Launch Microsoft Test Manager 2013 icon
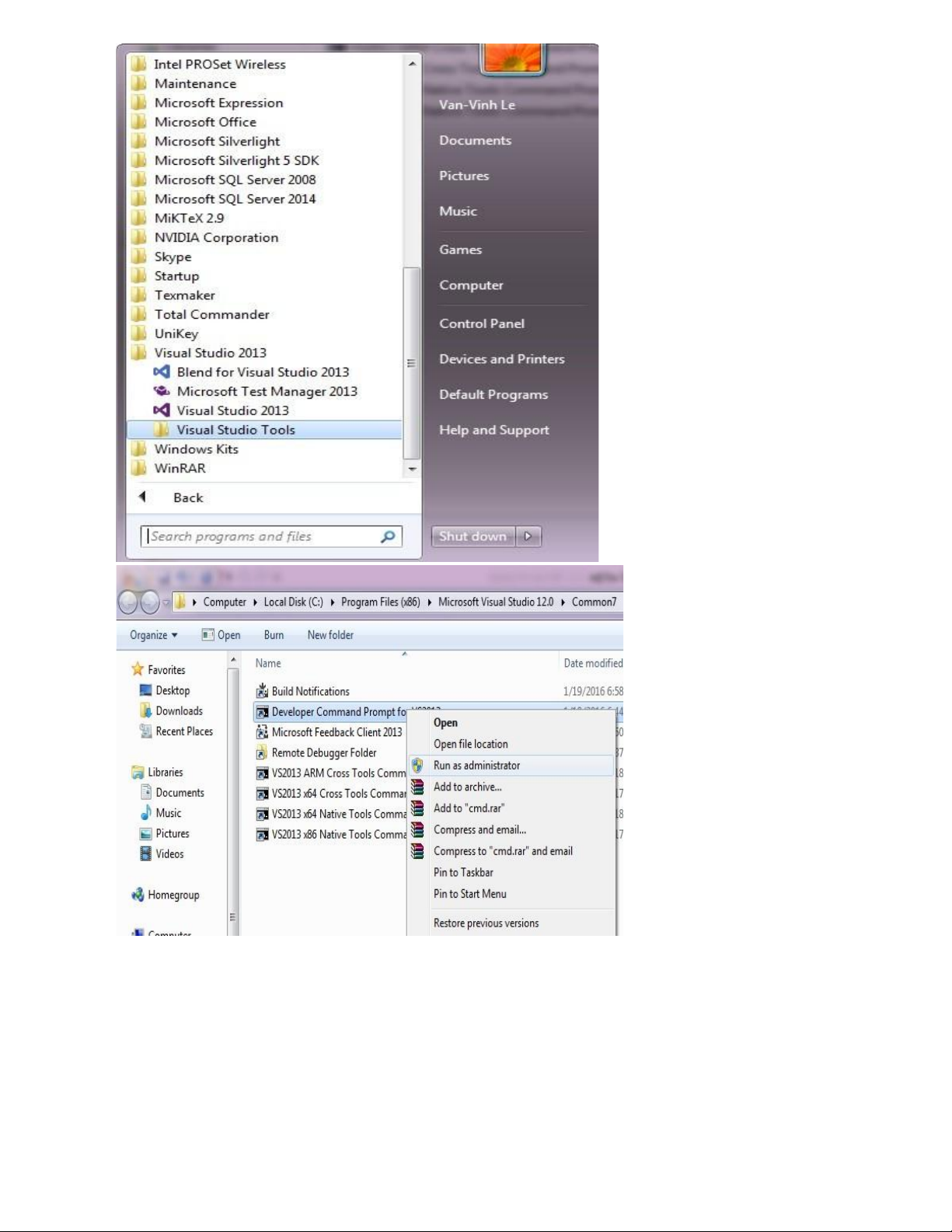952x1232 pixels. [x=162, y=391]
